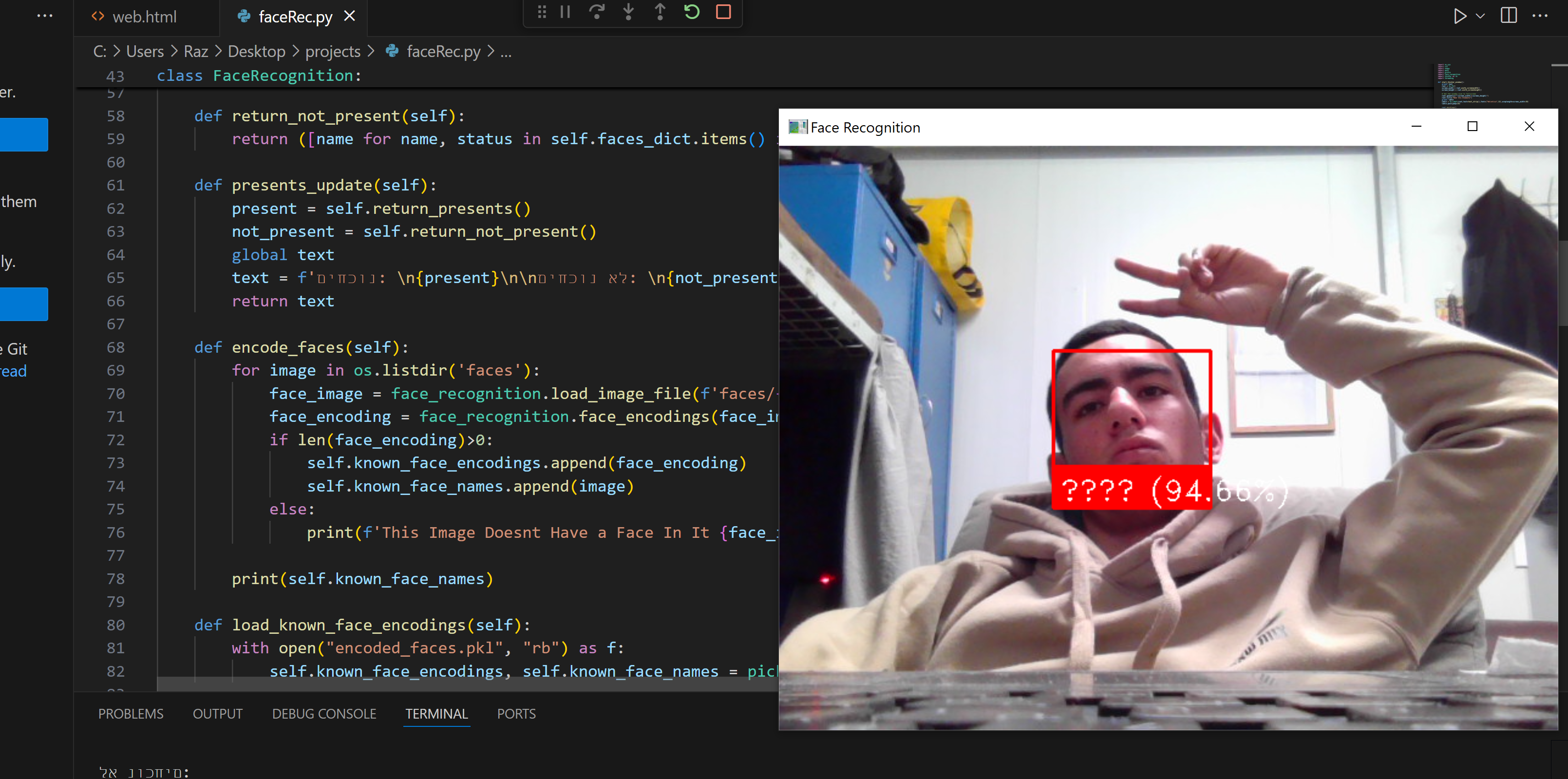This screenshot has height=779, width=1568.
Task: Restart the debugger with green arrow
Action: point(692,12)
